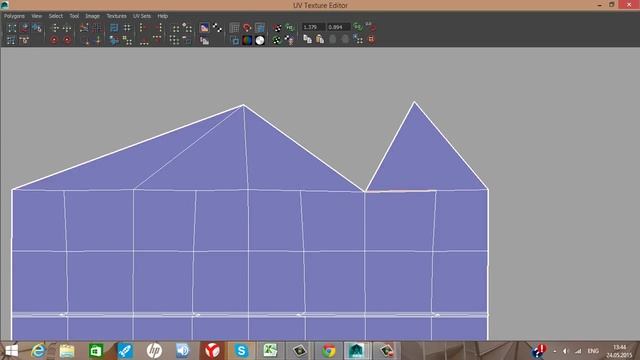Add selected UVs to isolate set

click(x=187, y=28)
